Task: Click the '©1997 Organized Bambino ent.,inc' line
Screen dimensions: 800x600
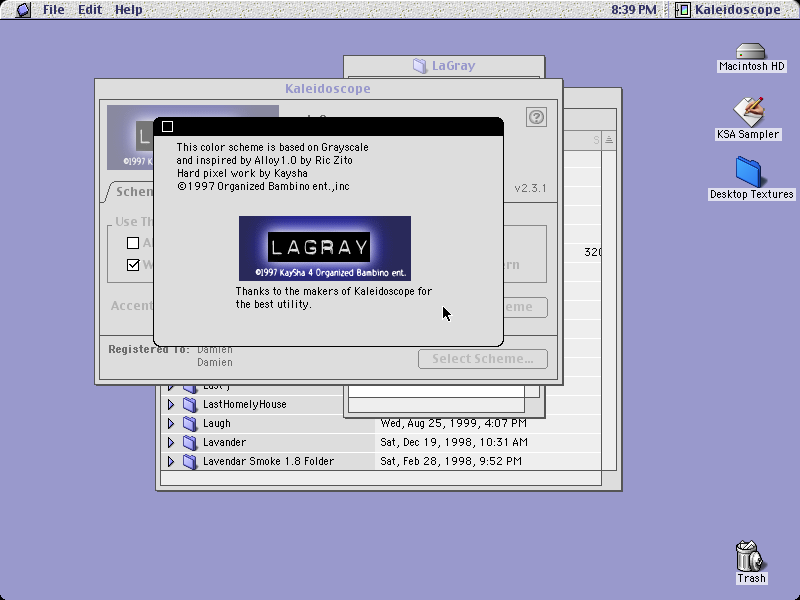Action: tap(263, 186)
